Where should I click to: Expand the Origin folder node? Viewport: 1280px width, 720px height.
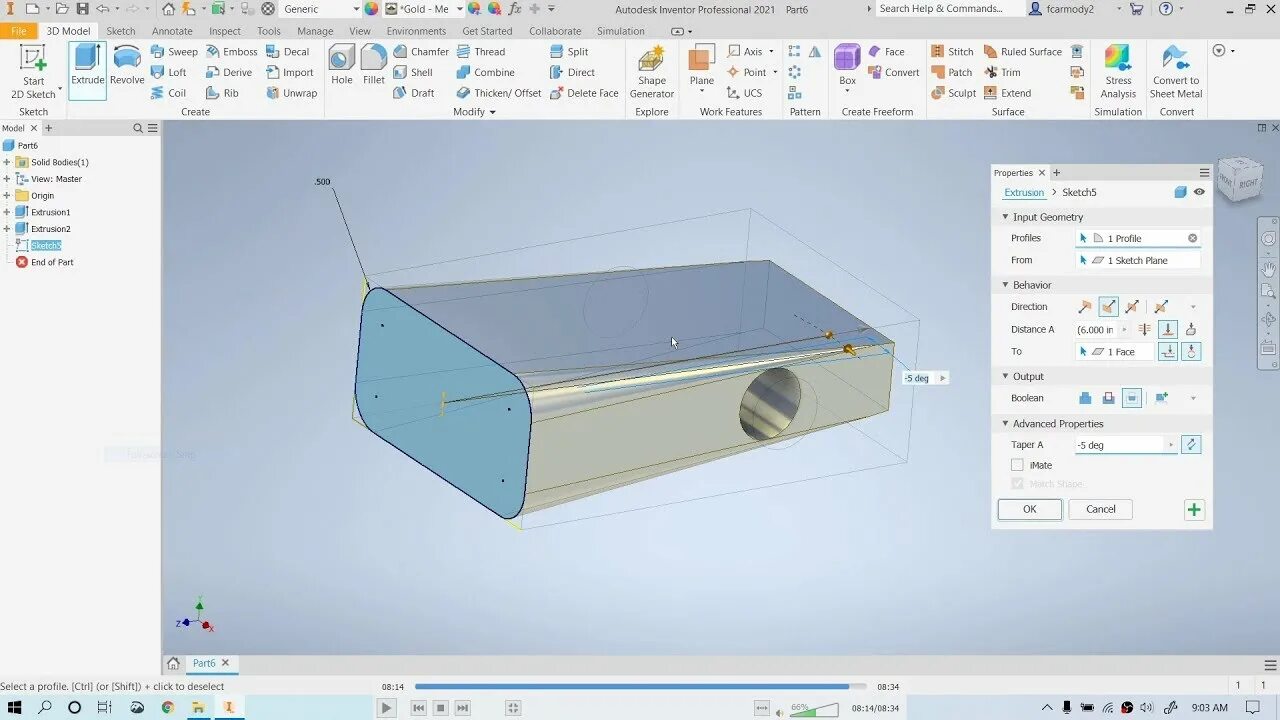pyautogui.click(x=7, y=196)
